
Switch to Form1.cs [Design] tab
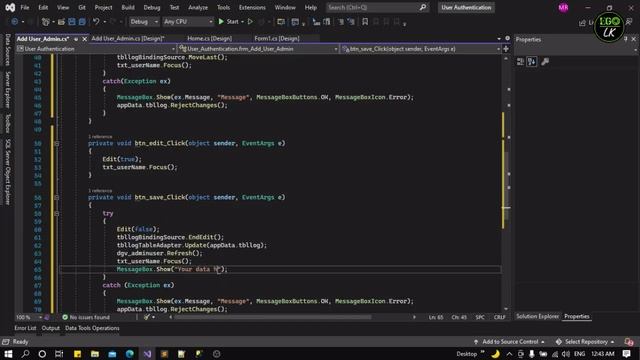point(277,38)
